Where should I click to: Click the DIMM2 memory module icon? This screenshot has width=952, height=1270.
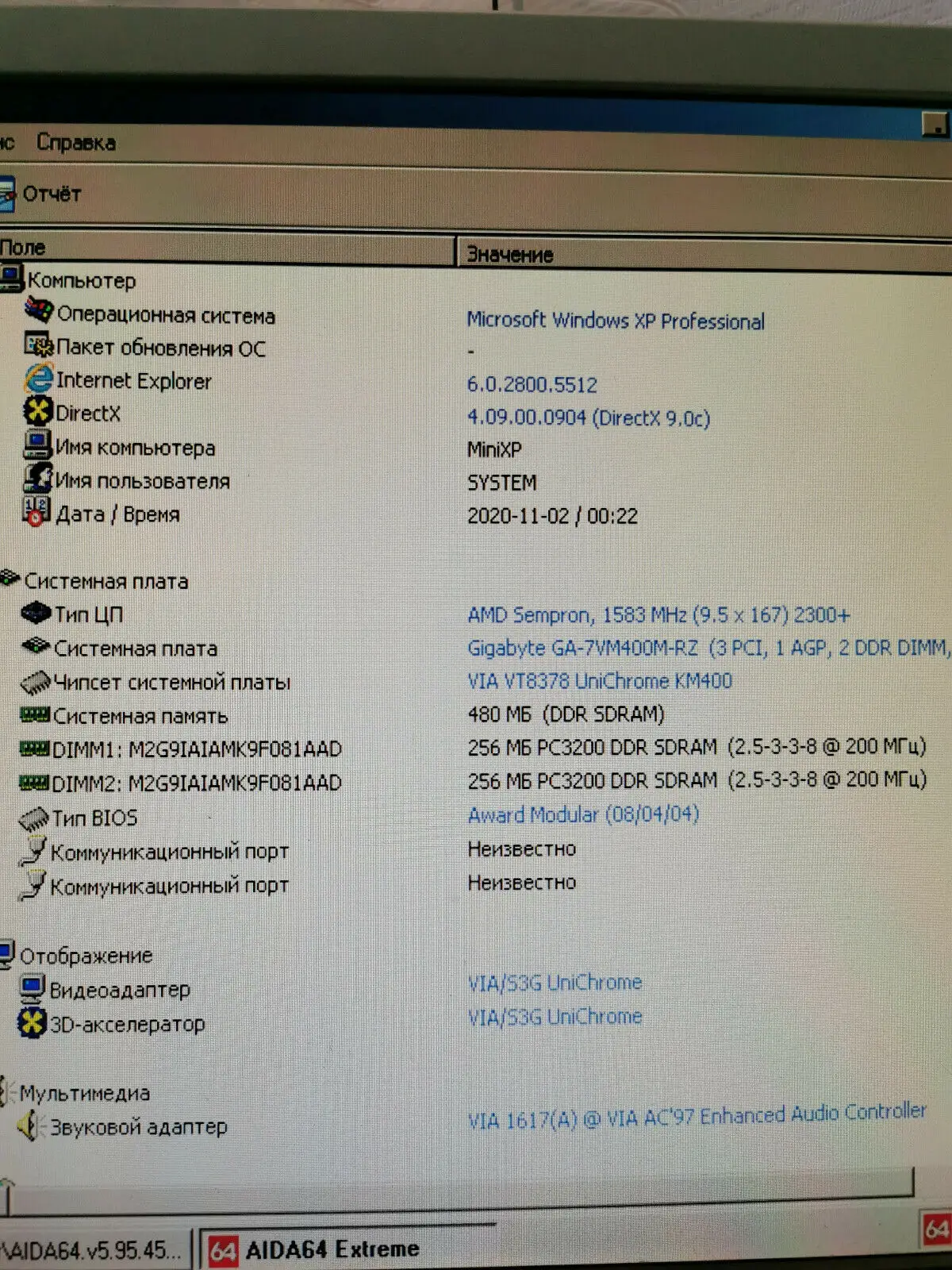34,783
